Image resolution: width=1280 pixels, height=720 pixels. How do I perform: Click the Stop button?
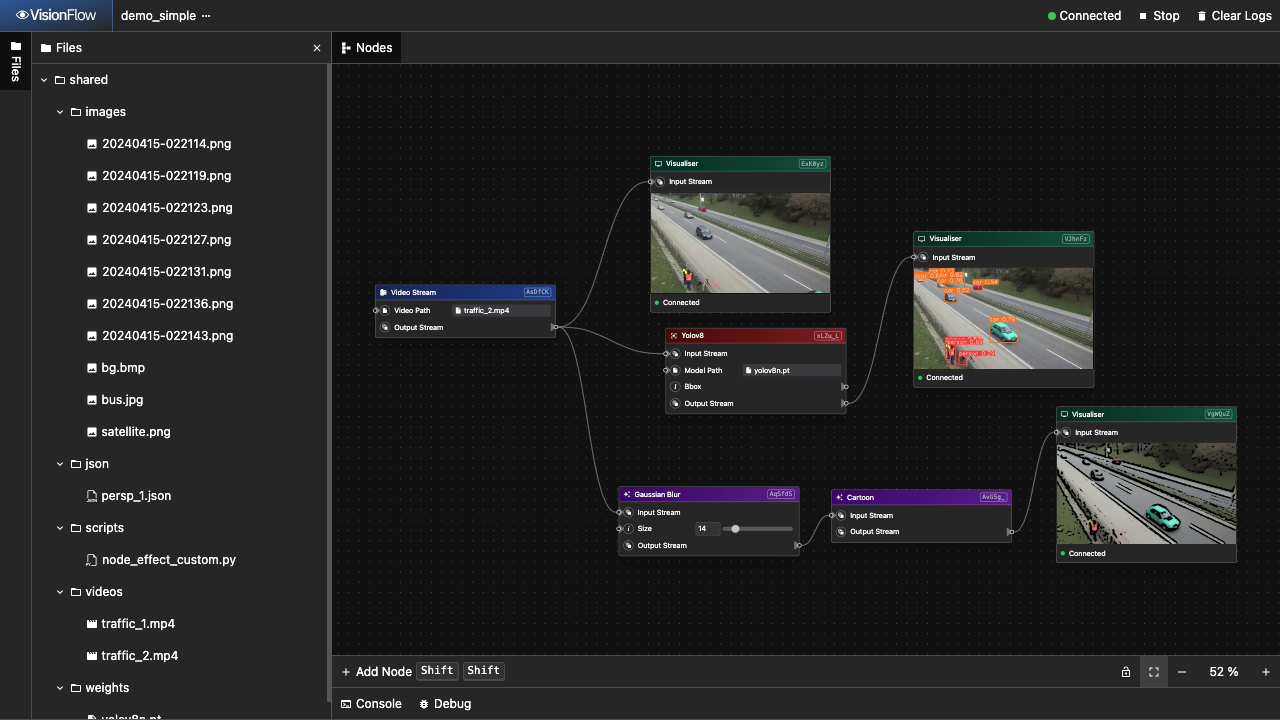(x=1160, y=16)
